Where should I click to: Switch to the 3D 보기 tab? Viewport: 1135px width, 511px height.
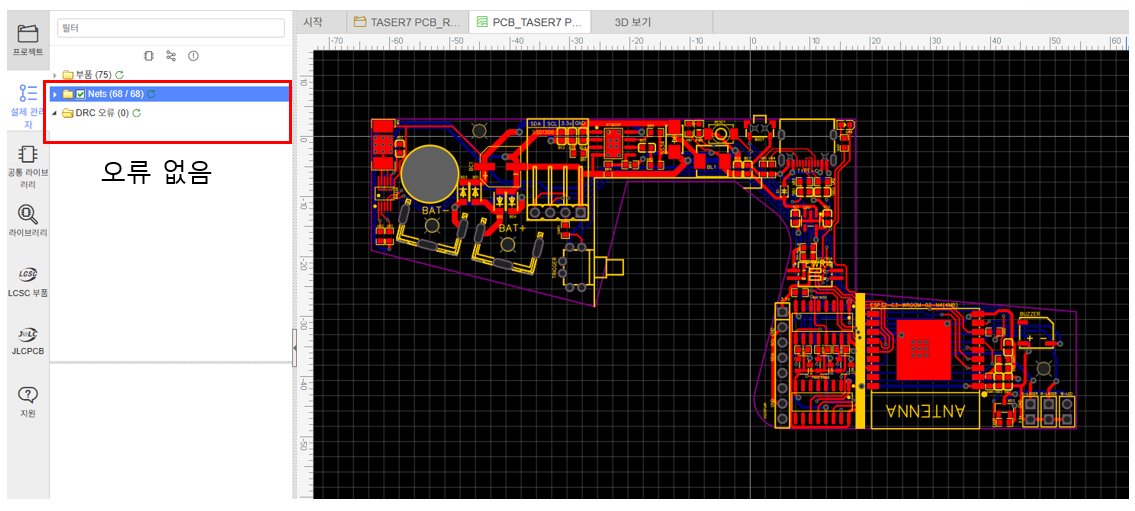633,22
